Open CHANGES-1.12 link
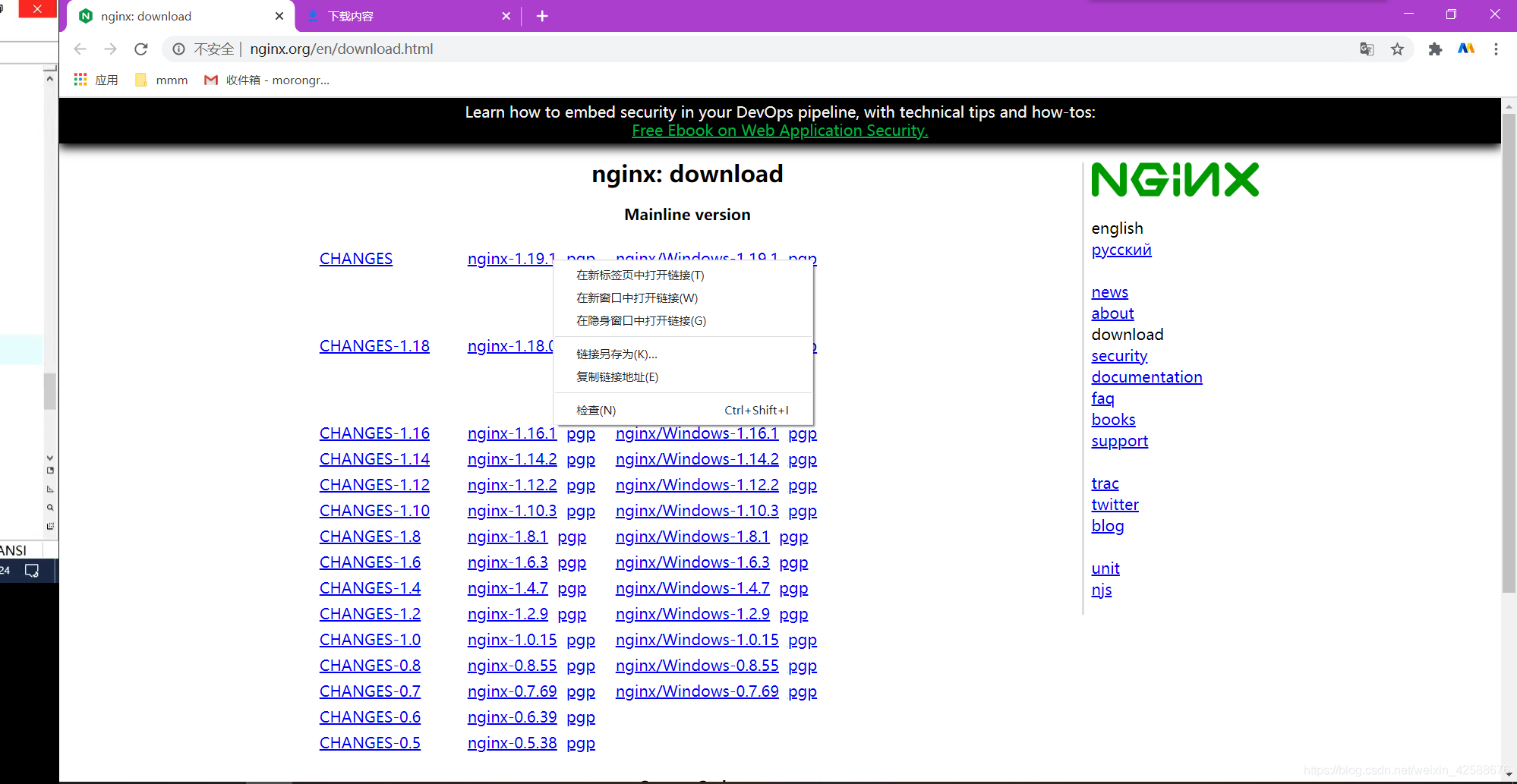This screenshot has width=1517, height=784. pyautogui.click(x=374, y=485)
